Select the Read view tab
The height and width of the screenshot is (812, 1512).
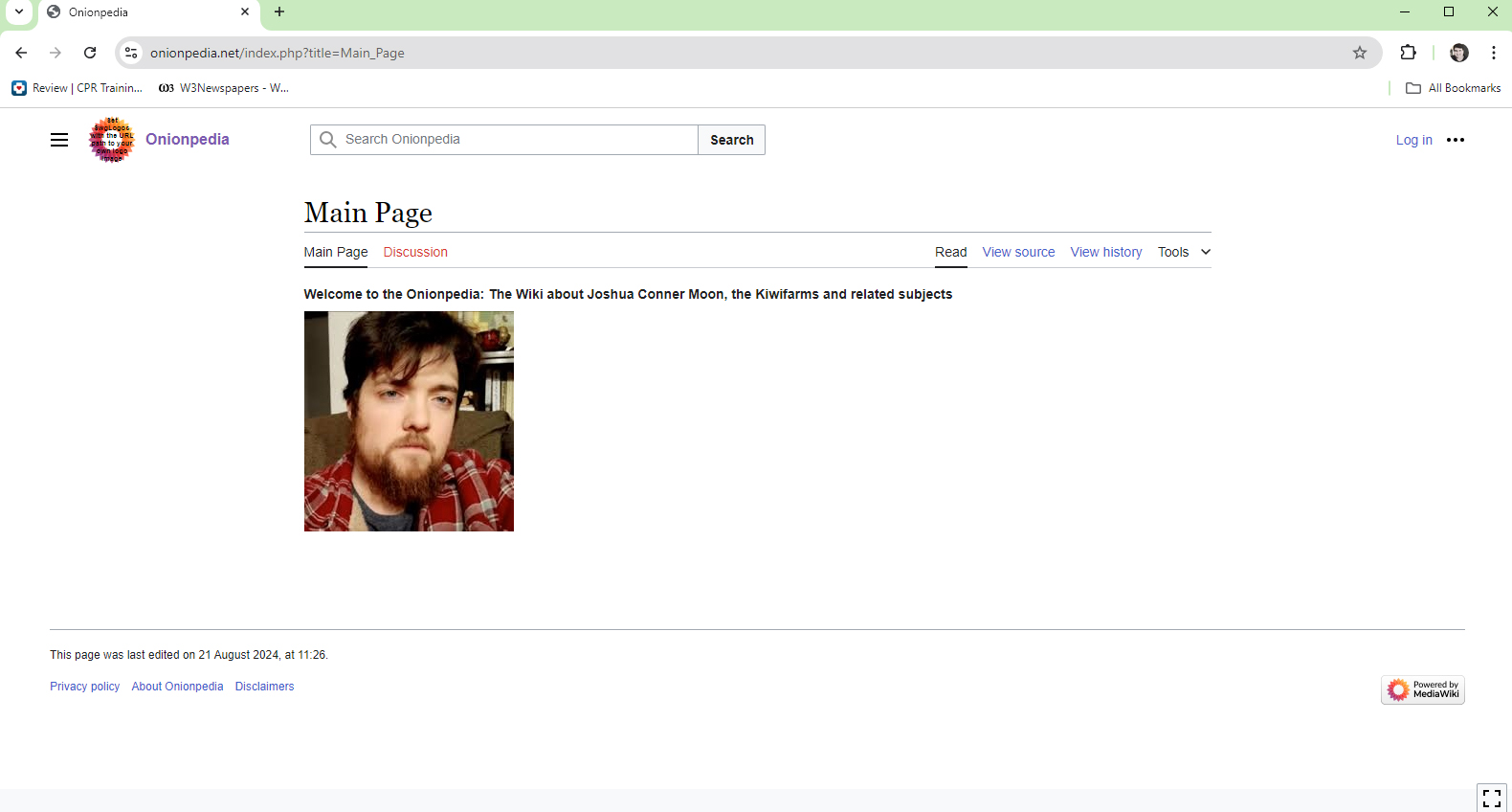[x=951, y=252]
